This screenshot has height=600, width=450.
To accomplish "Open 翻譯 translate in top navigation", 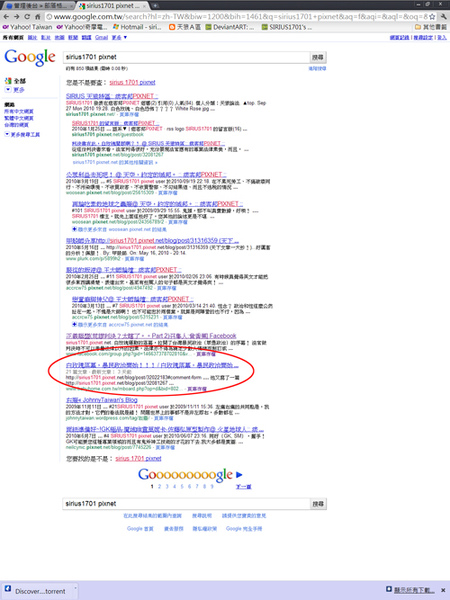I will [87, 38].
